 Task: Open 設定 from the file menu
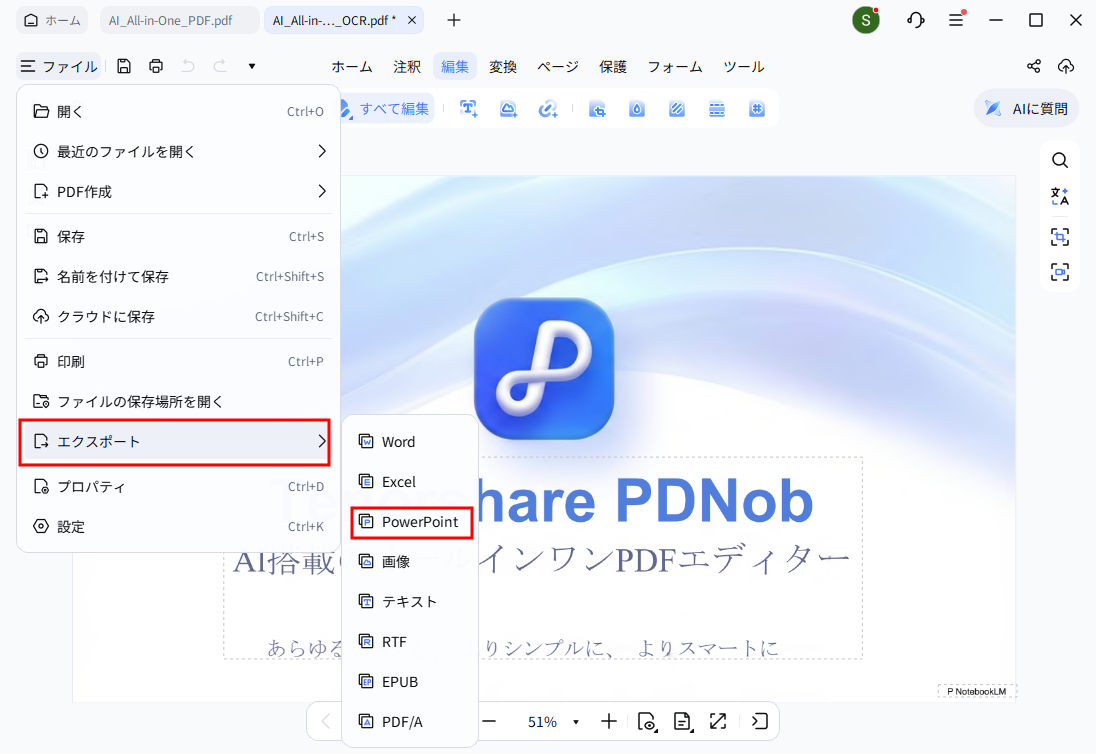pyautogui.click(x=178, y=526)
